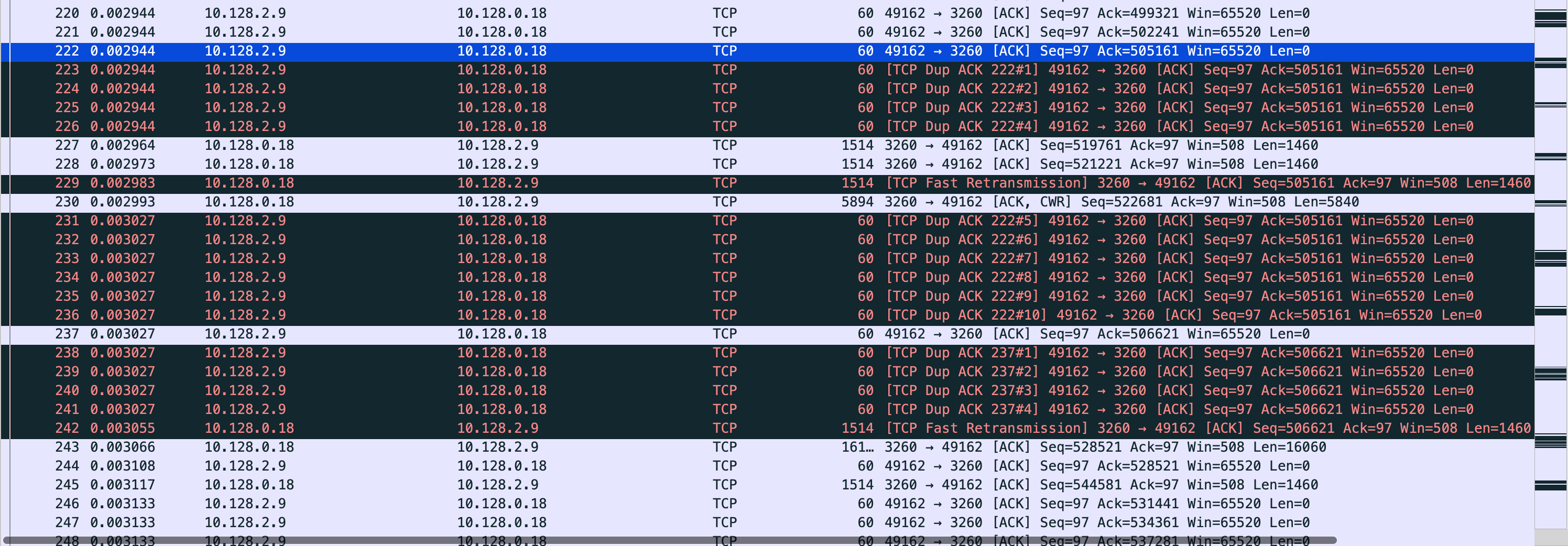1568x546 pixels.
Task: Select packet 239 TCP Dup ACK 237#2
Action: [x=767, y=372]
